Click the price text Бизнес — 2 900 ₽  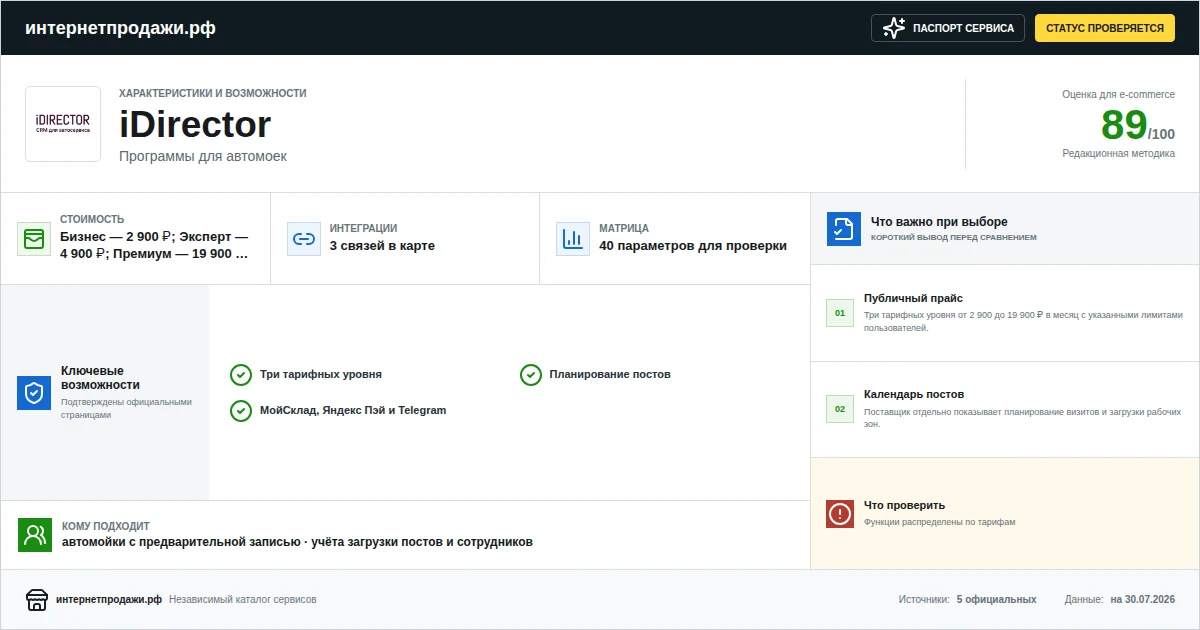click(x=116, y=237)
